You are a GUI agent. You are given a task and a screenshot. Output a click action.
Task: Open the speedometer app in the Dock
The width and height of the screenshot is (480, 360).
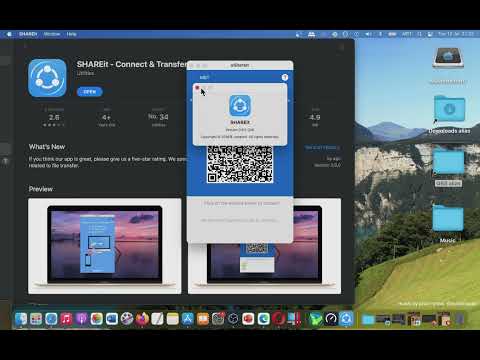click(331, 319)
